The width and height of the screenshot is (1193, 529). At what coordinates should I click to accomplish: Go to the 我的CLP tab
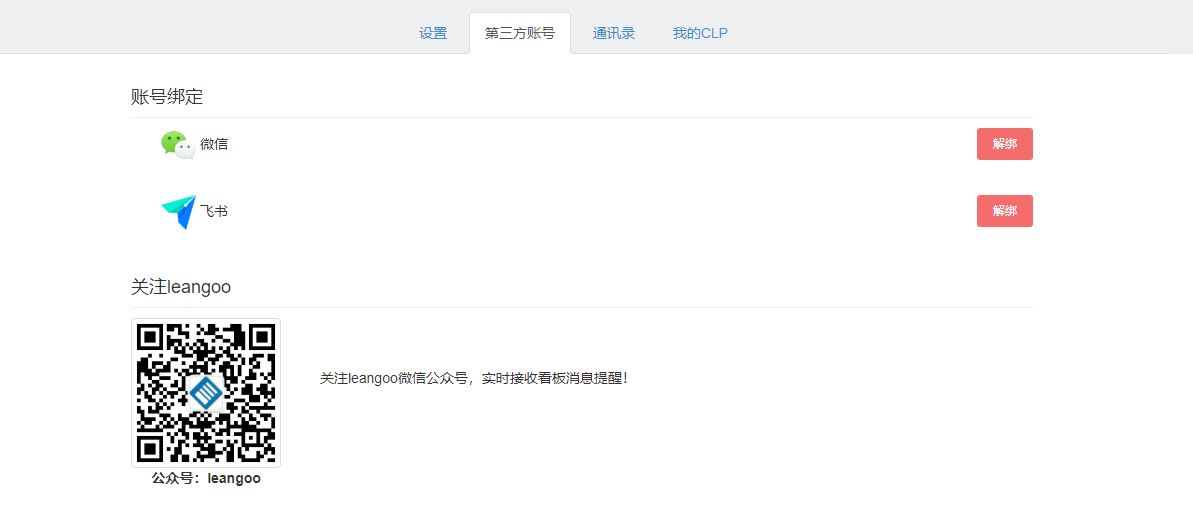[x=700, y=33]
